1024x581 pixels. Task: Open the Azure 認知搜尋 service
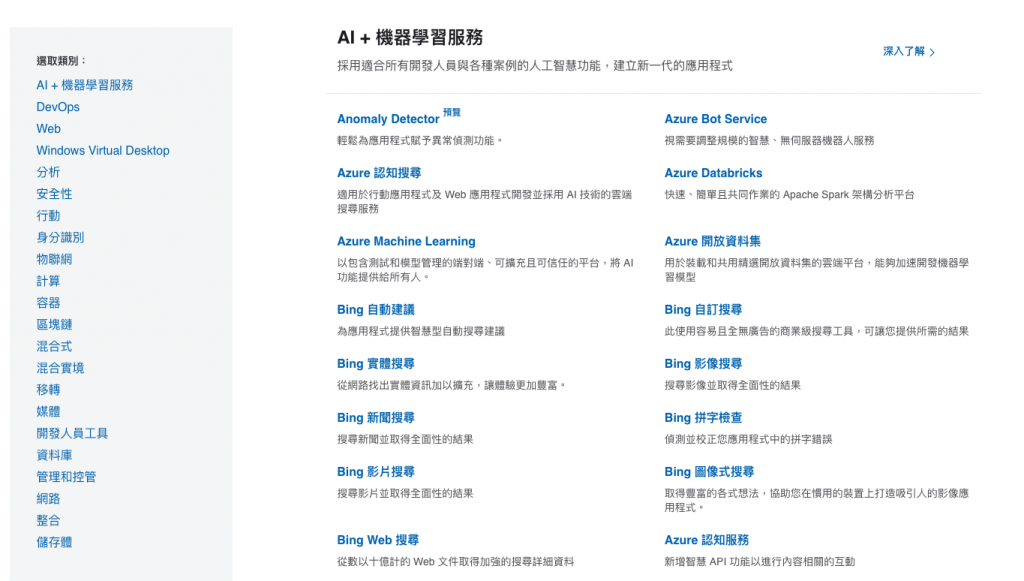click(x=379, y=173)
